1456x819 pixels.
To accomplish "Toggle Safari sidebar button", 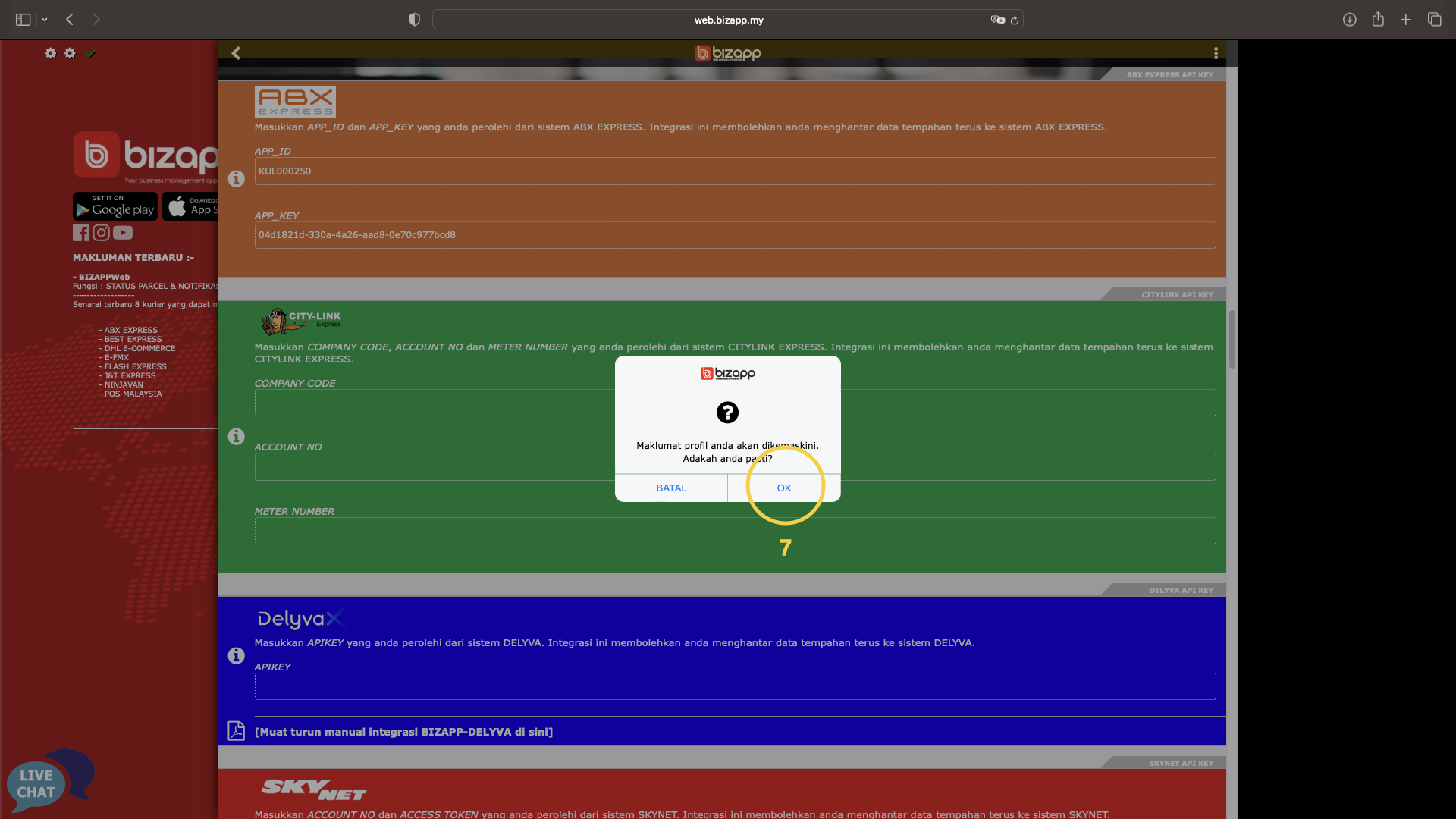I will tap(24, 20).
